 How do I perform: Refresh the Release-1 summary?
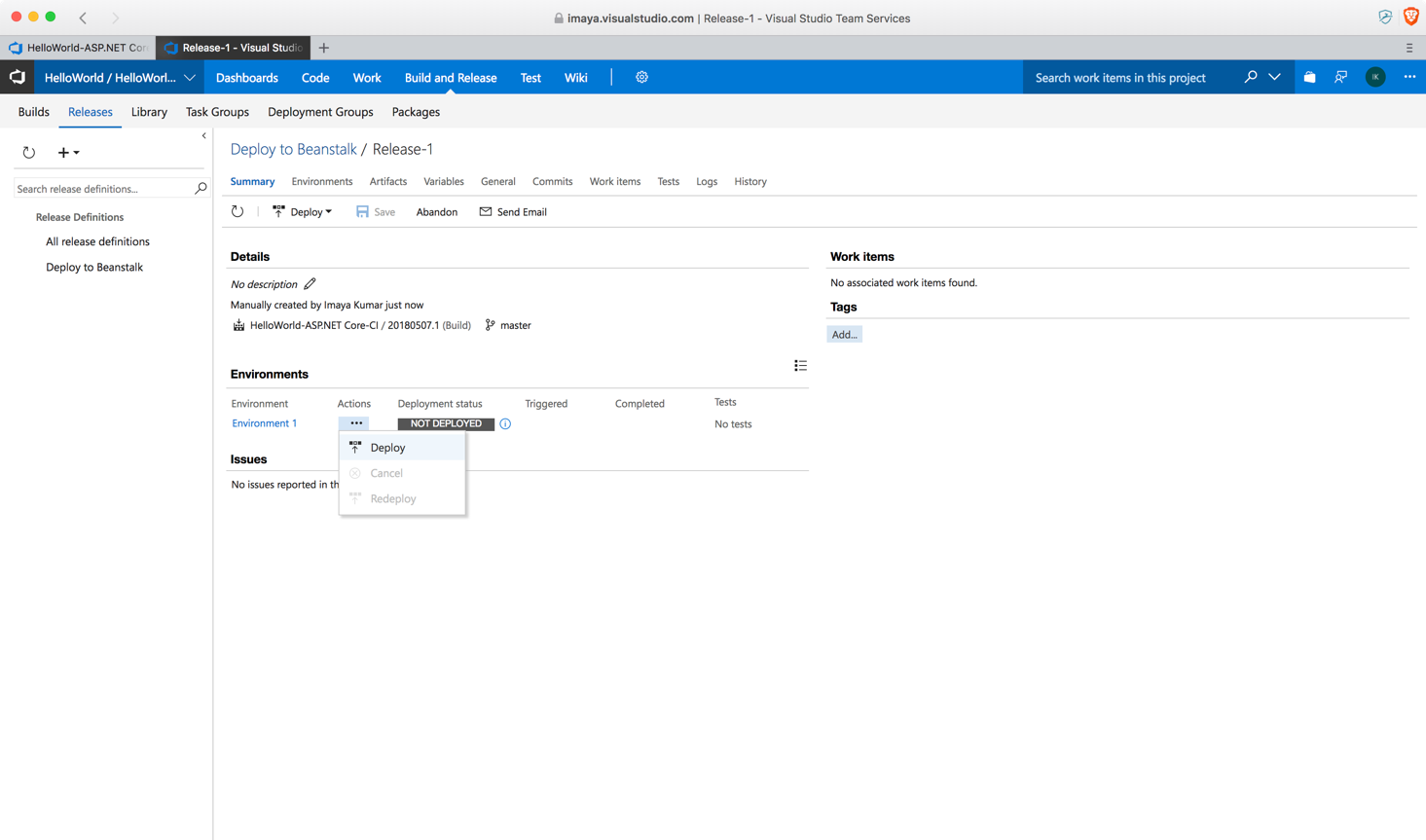point(238,211)
